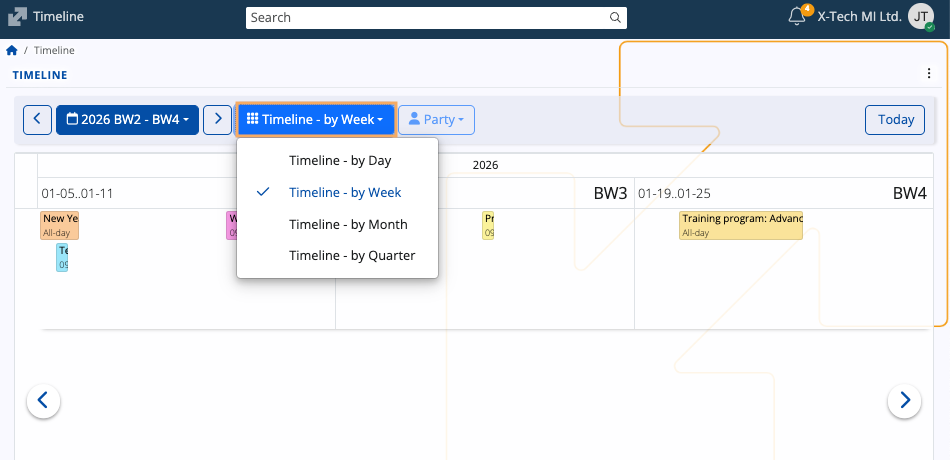Expand the Party filter dropdown
The image size is (950, 460).
point(436,120)
